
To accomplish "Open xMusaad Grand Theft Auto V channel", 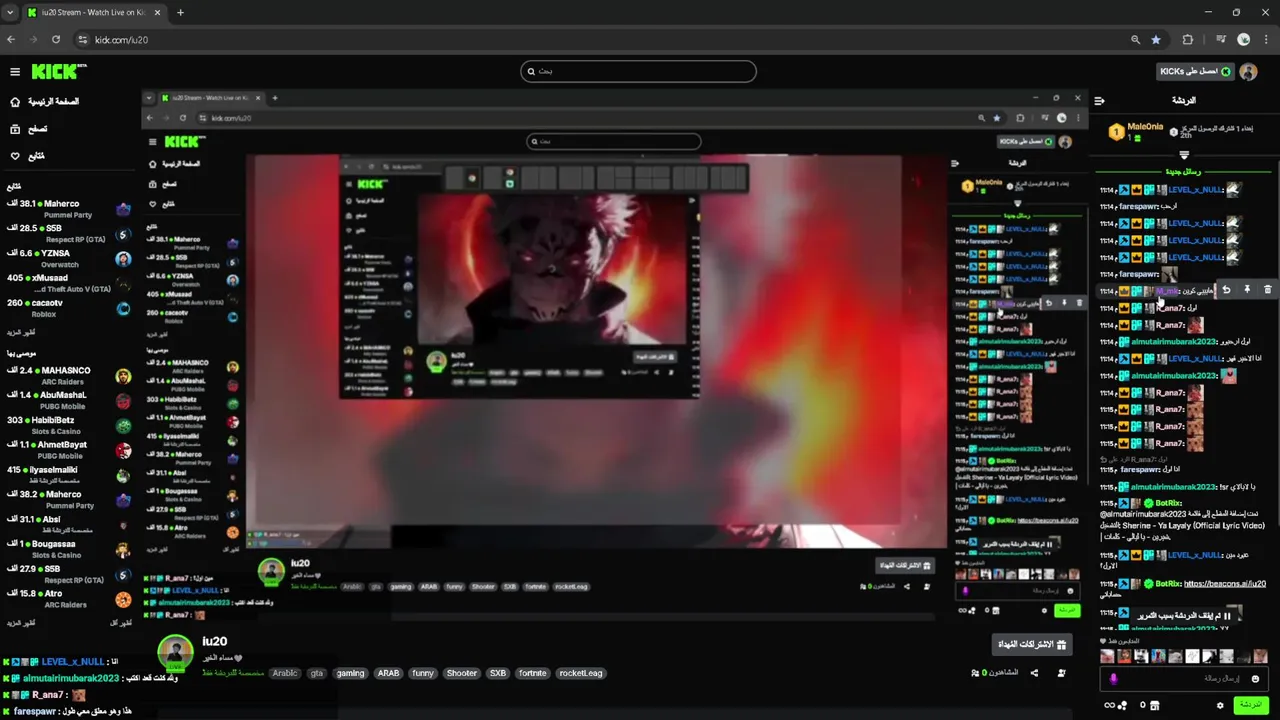I will pyautogui.click(x=68, y=284).
